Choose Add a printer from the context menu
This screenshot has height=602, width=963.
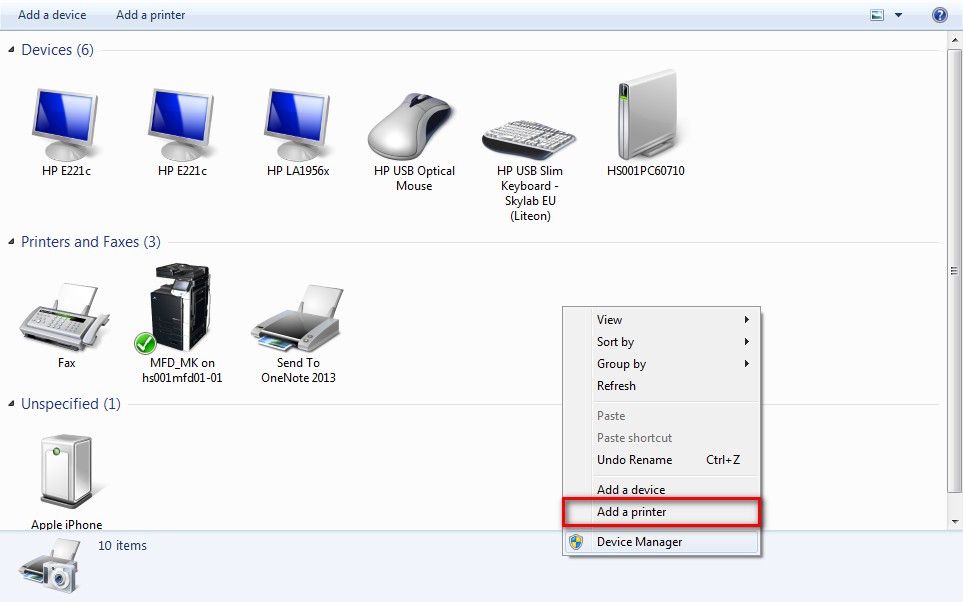tap(630, 512)
